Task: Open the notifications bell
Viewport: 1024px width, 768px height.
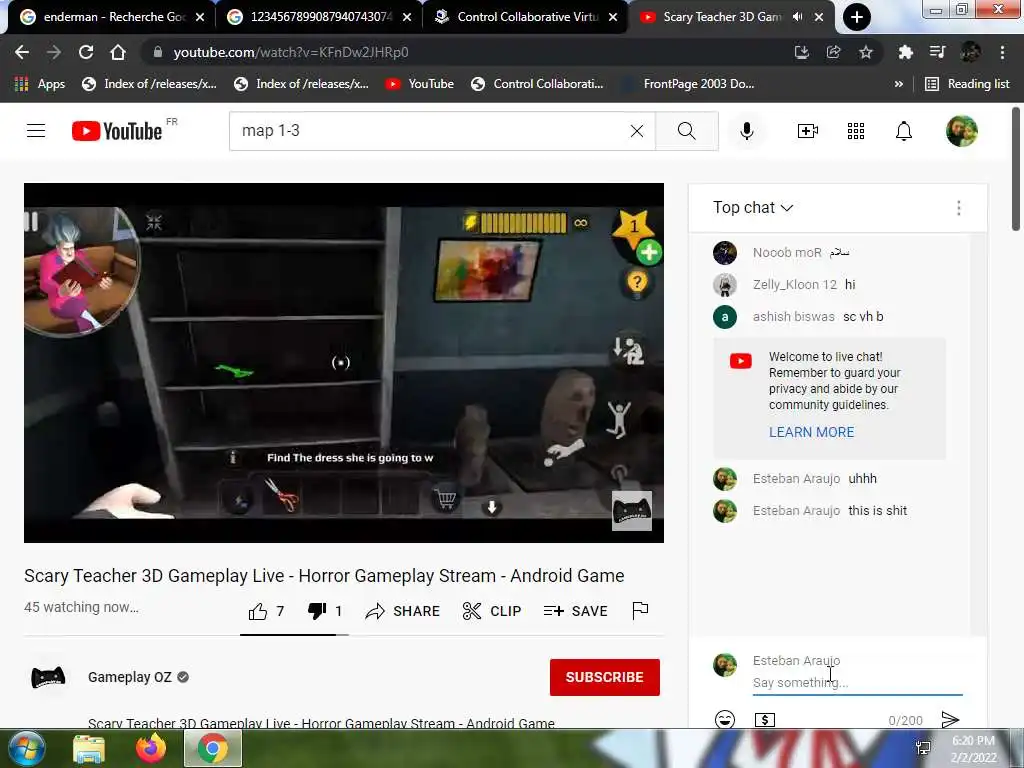Action: point(903,131)
